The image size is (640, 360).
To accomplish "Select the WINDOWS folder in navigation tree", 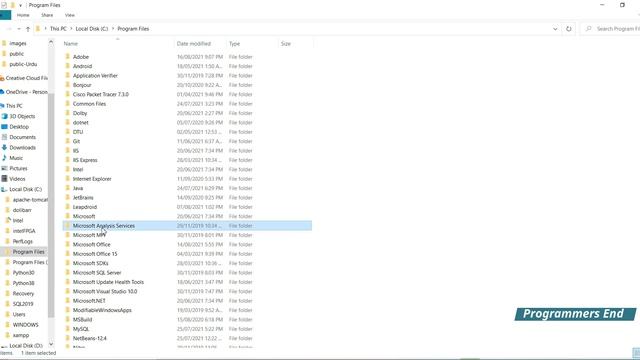I will tap(25, 325).
